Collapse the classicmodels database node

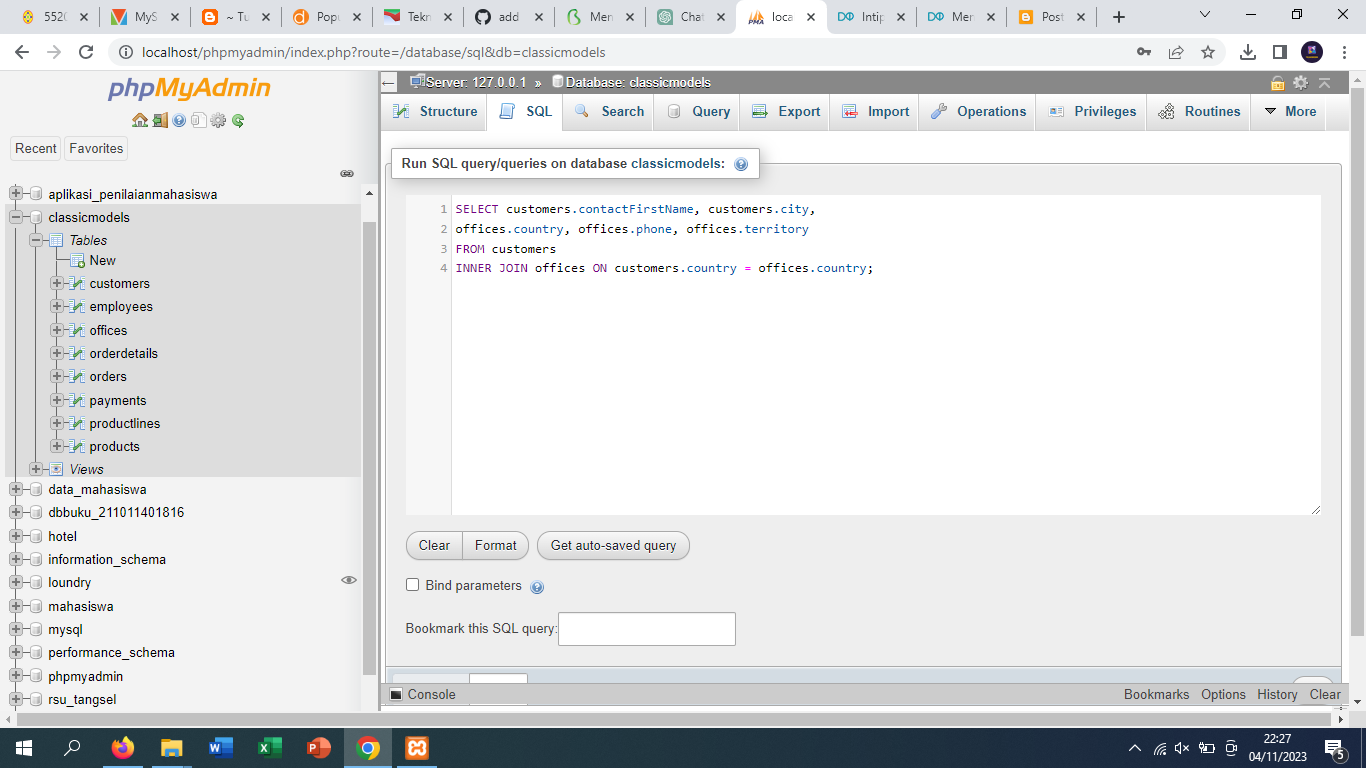tap(16, 218)
